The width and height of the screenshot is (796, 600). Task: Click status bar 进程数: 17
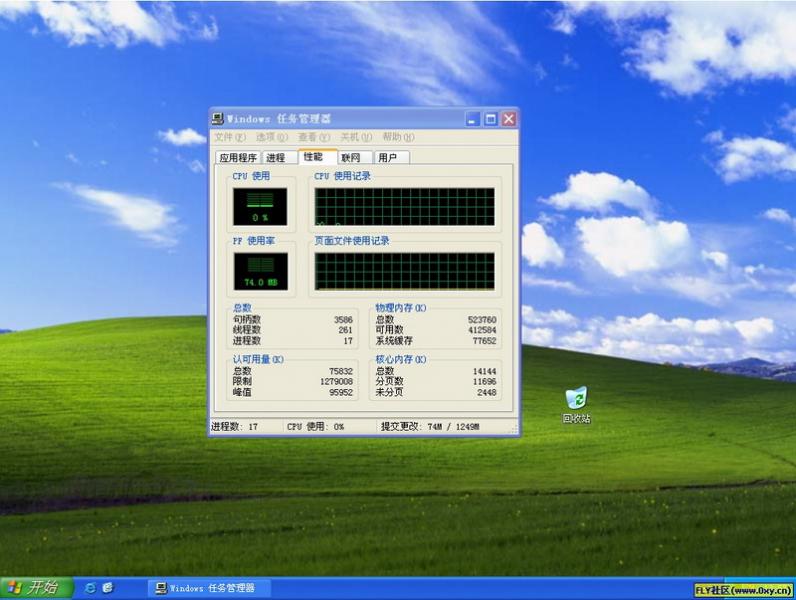coord(235,426)
